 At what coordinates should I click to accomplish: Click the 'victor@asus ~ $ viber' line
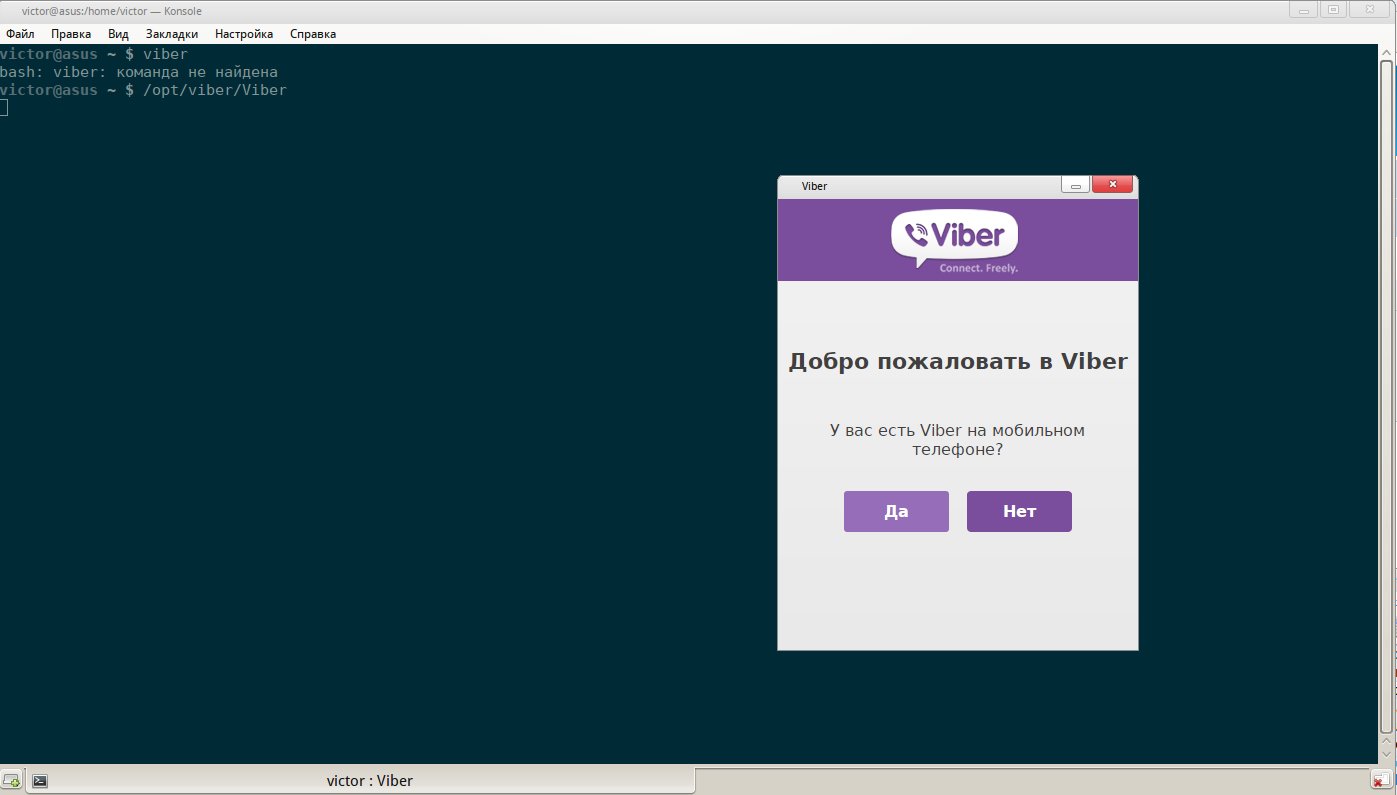[x=94, y=54]
